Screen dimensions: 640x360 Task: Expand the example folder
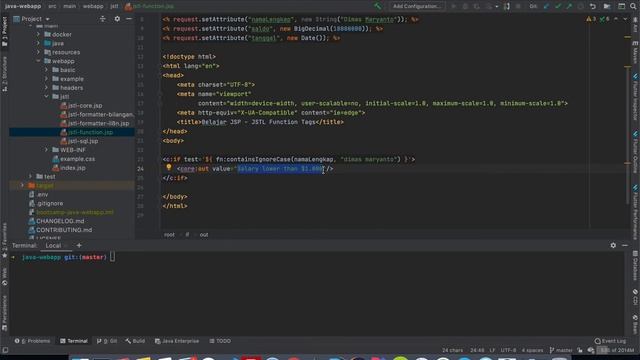point(46,79)
